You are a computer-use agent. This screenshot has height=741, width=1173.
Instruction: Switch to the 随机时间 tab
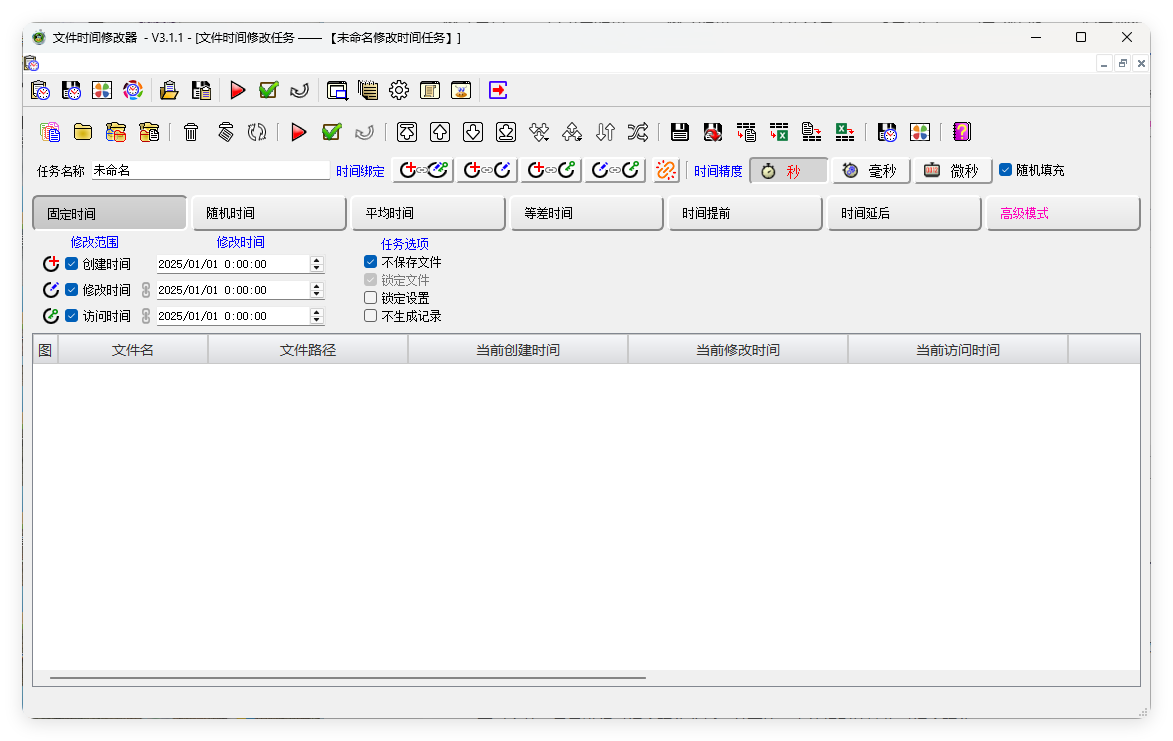click(x=268, y=212)
